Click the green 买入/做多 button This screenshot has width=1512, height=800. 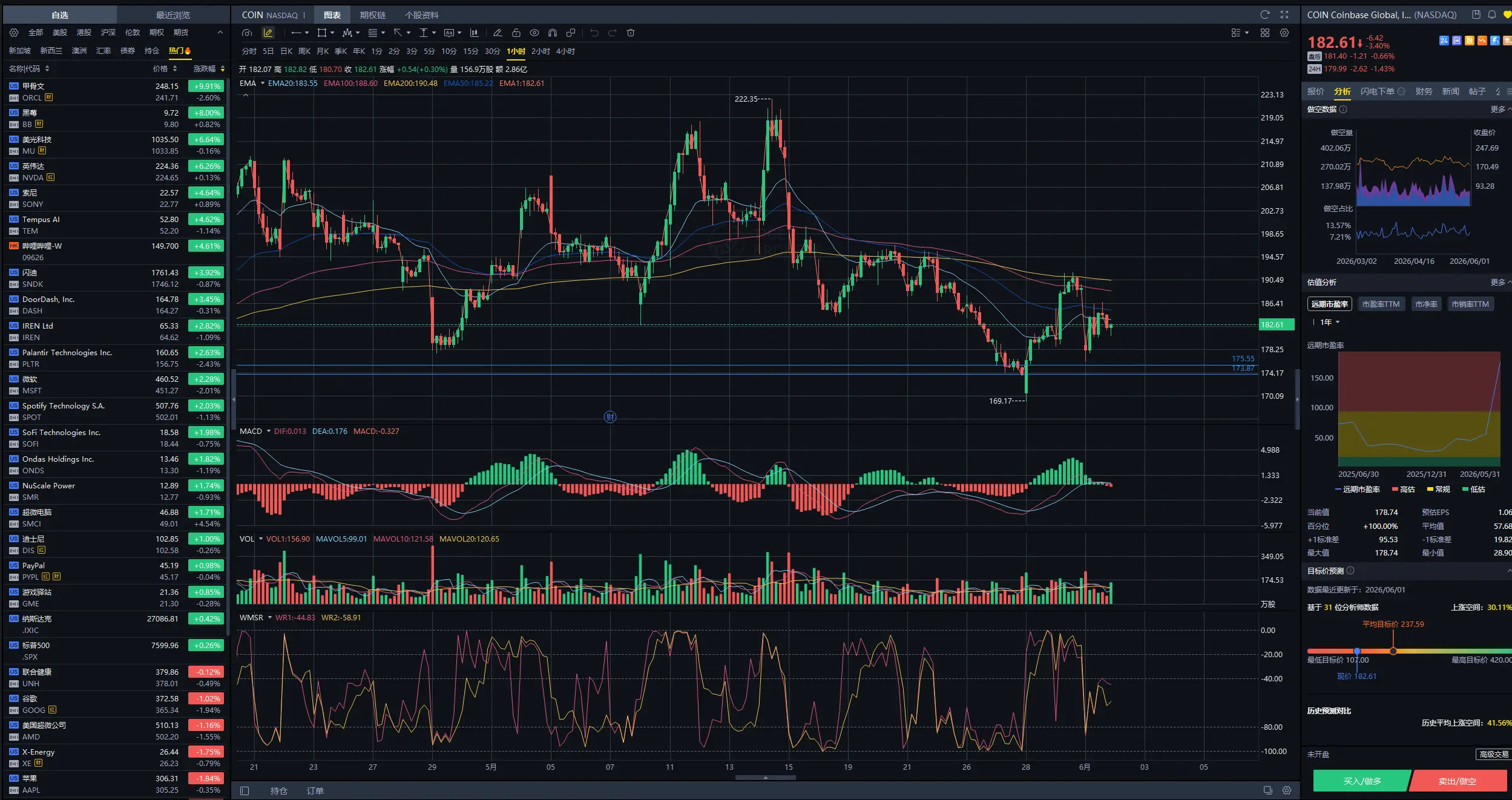click(1362, 781)
